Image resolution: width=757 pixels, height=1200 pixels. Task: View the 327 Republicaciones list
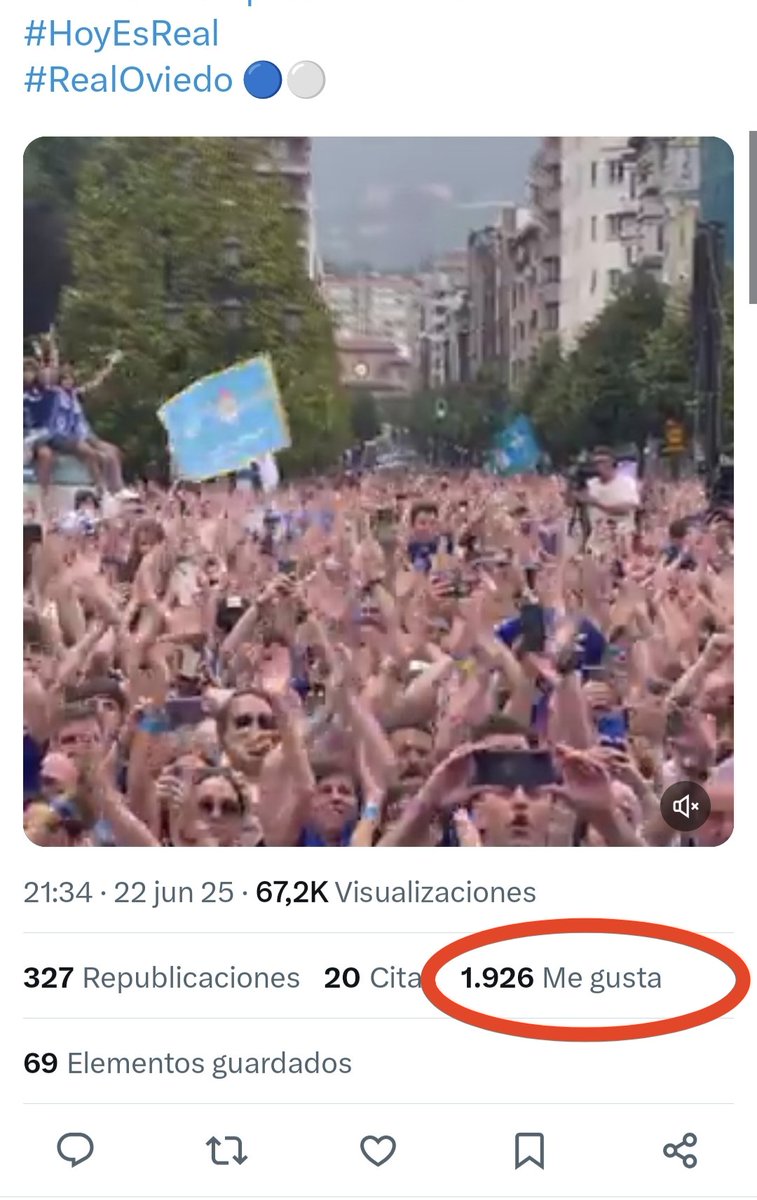[161, 977]
